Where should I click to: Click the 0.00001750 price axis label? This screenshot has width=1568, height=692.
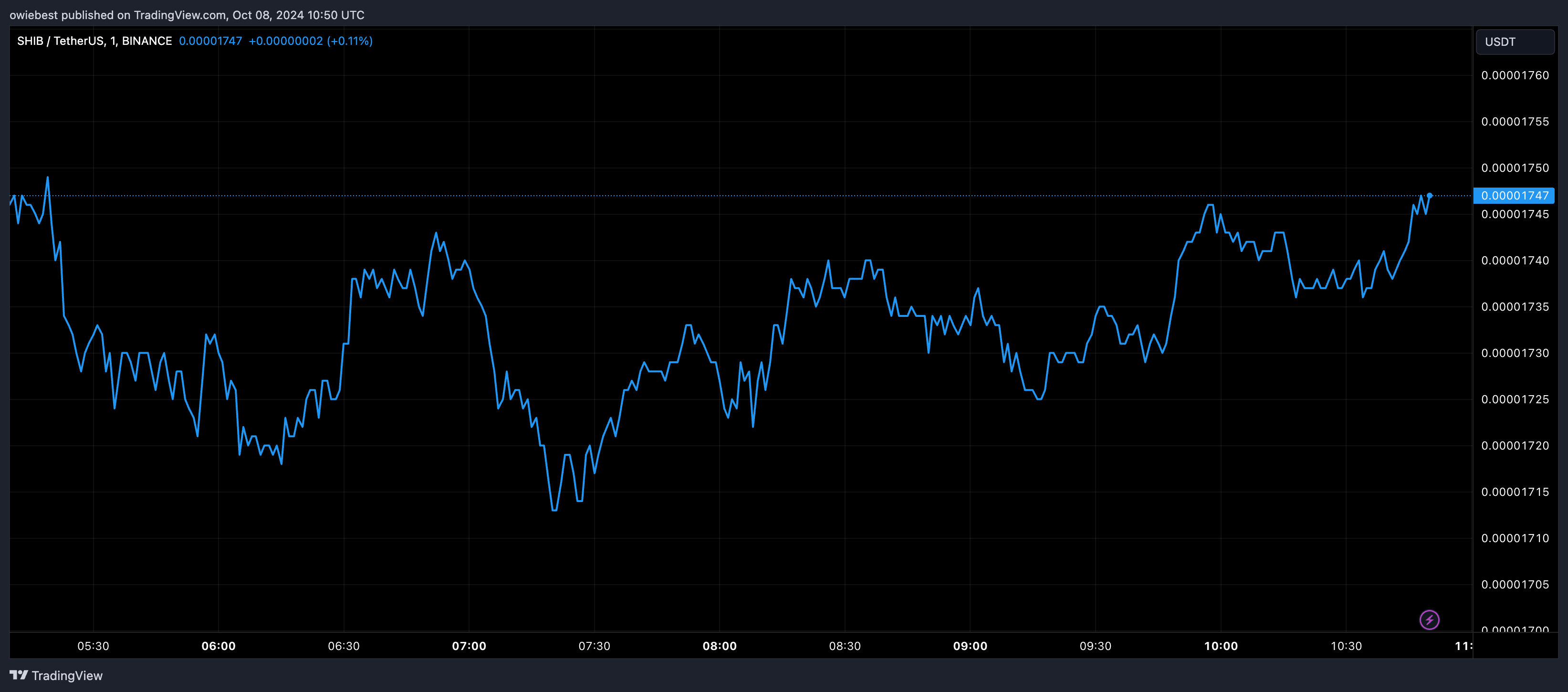click(1515, 168)
